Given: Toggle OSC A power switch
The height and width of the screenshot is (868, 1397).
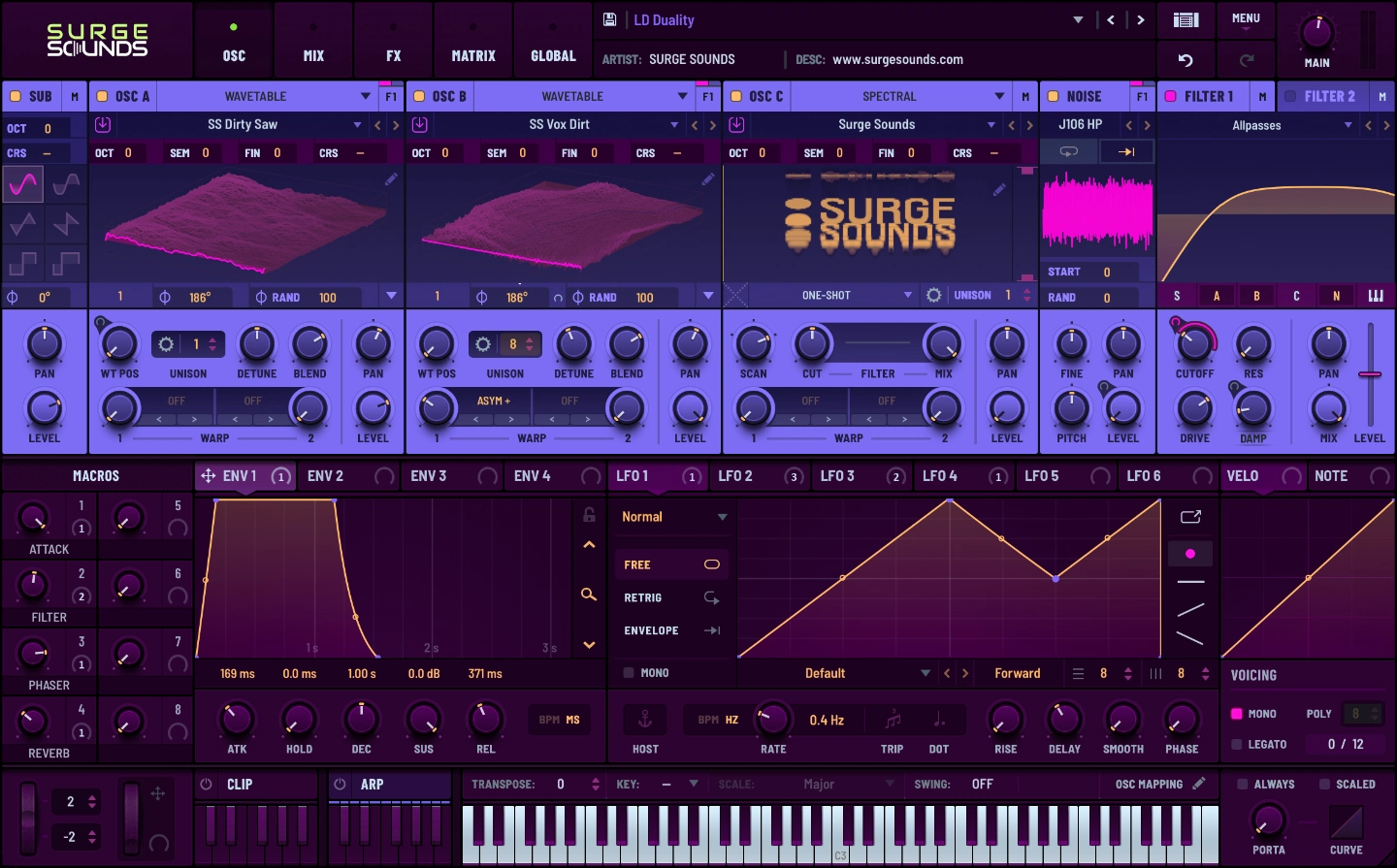Looking at the screenshot, I should (102, 96).
